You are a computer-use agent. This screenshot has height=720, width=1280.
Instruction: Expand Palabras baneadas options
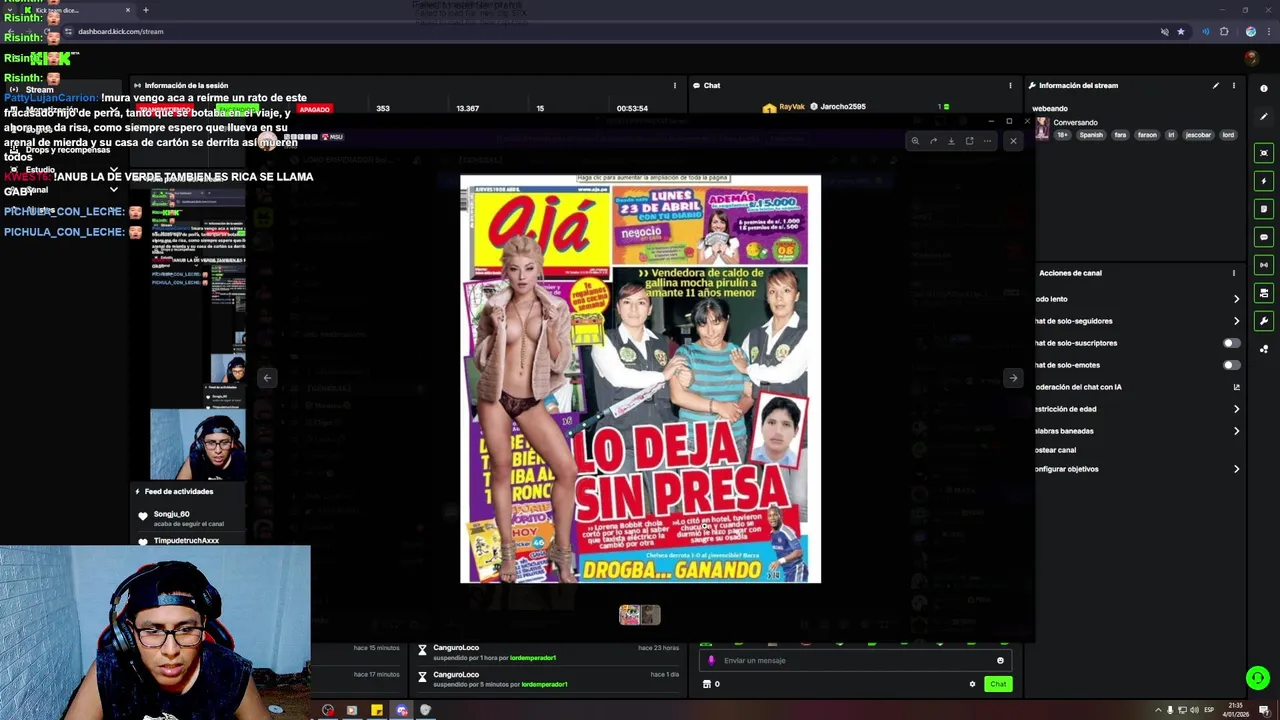point(1236,431)
